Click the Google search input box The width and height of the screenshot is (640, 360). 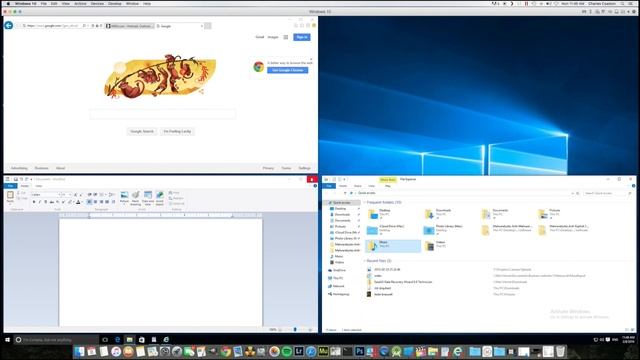[162, 114]
